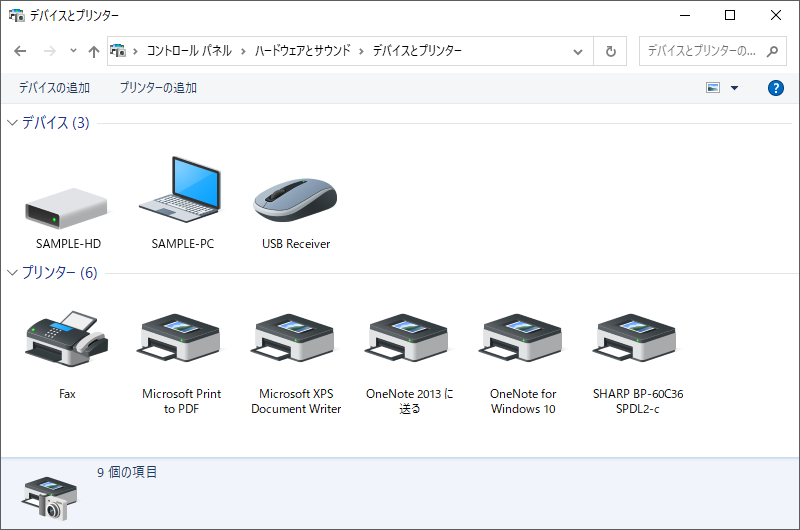This screenshot has width=800, height=530.
Task: Go to ハードウェアとサウンド in breadcrumb
Action: [x=303, y=51]
